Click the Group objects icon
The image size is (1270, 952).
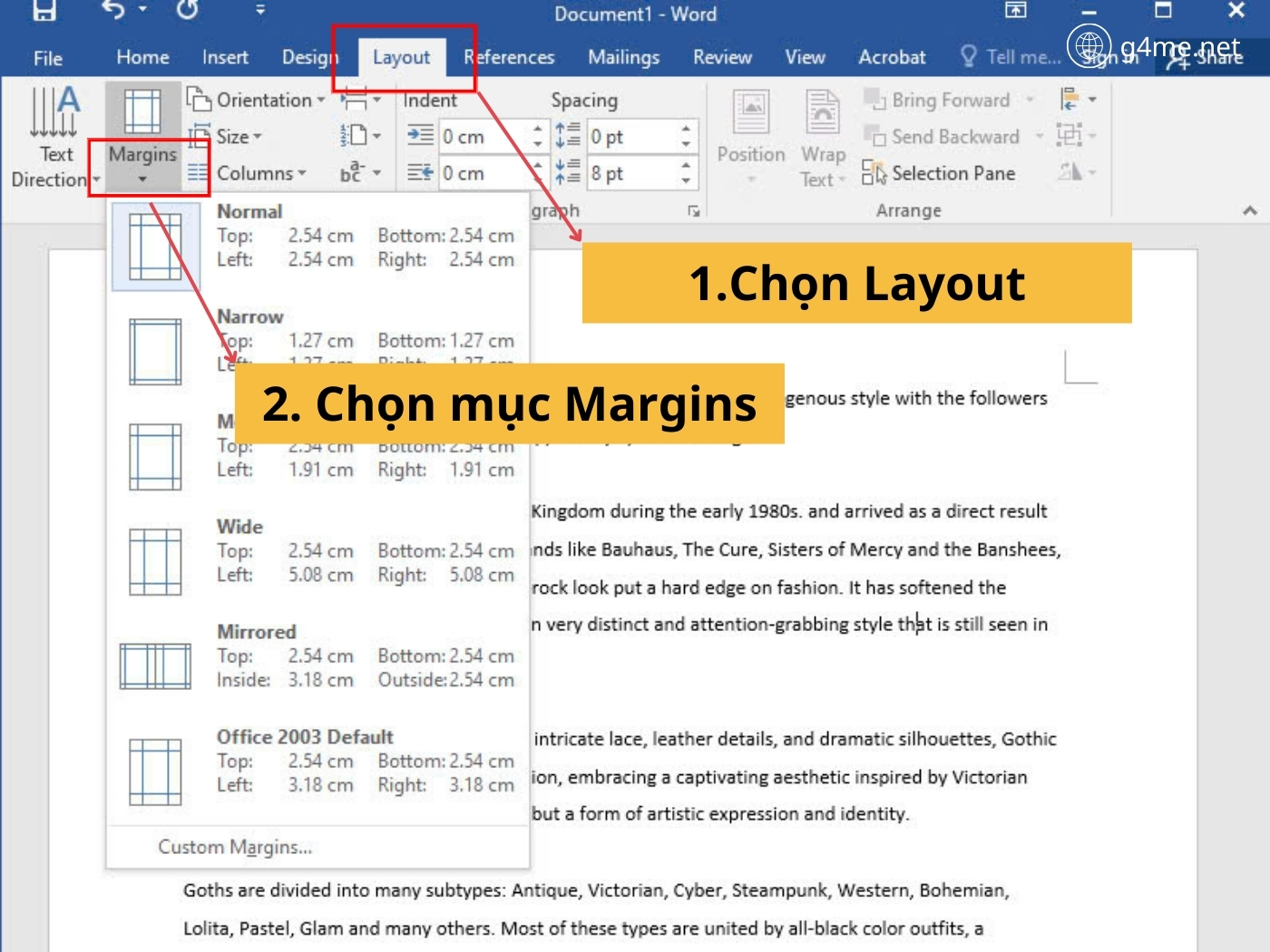[1078, 136]
